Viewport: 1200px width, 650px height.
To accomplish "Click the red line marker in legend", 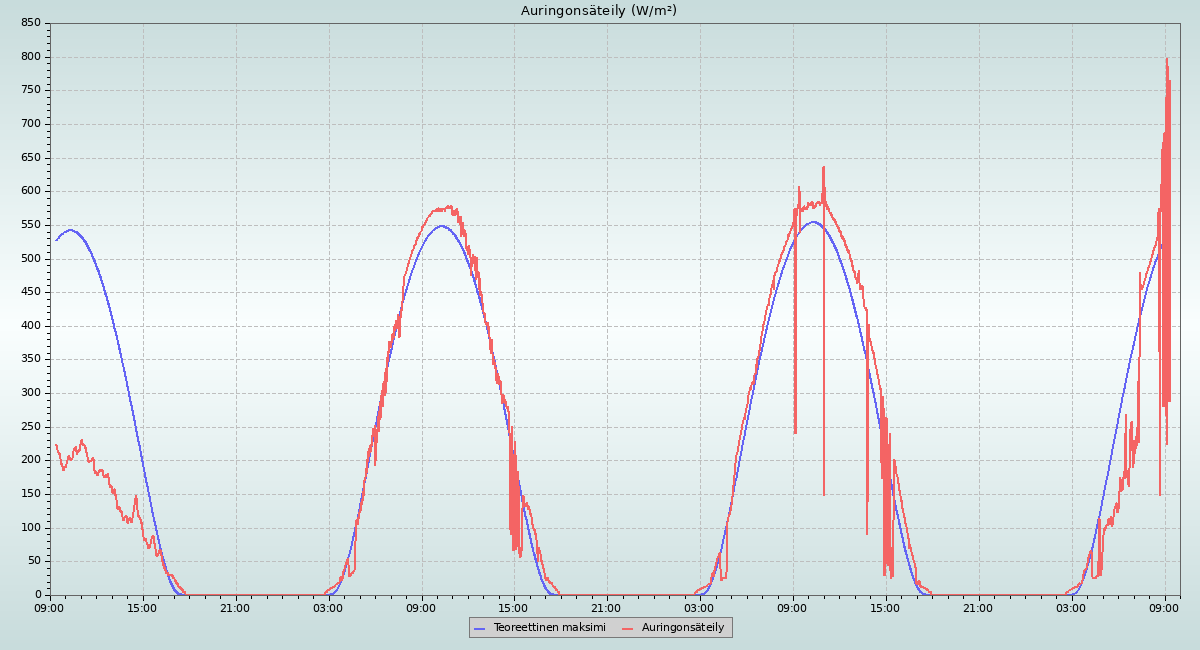I will point(628,628).
